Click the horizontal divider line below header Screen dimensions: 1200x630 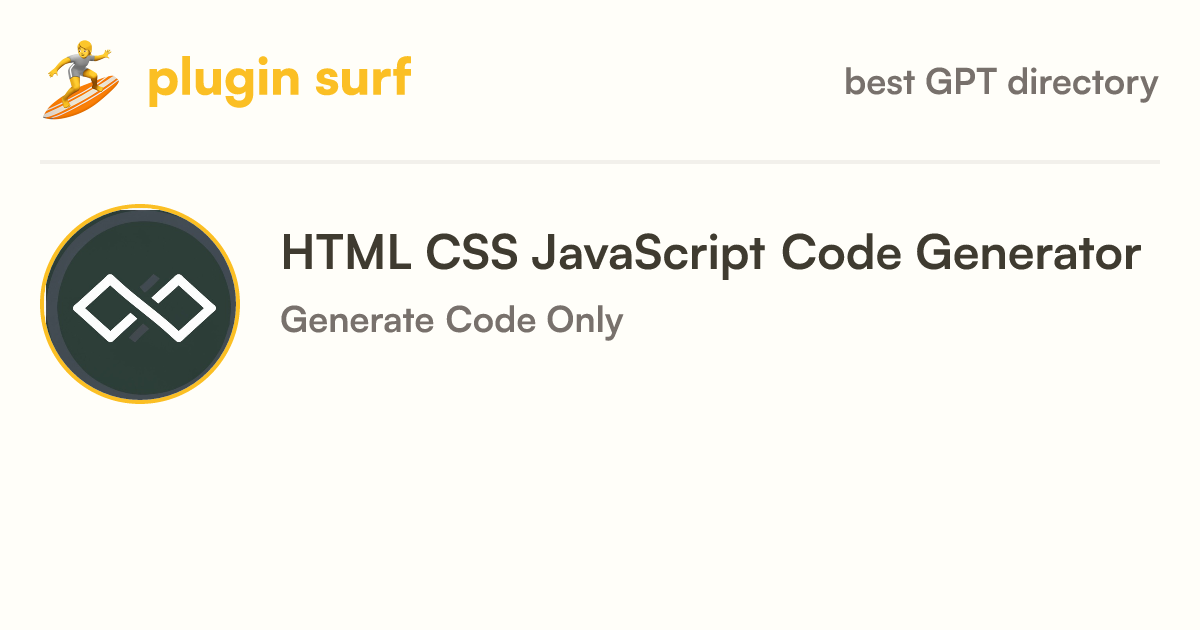point(600,161)
